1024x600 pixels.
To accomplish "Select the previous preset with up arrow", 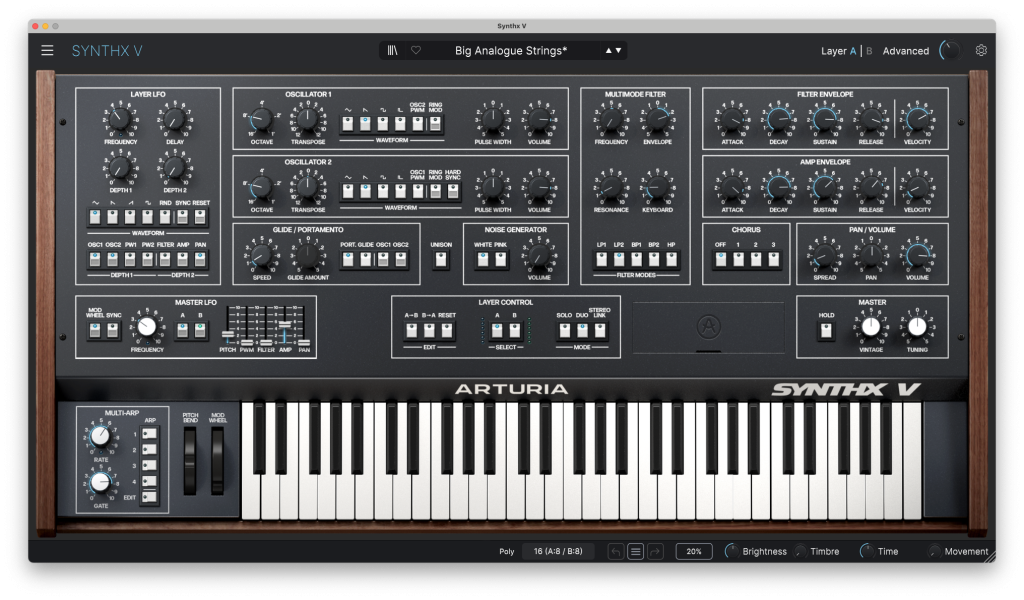I will 609,50.
